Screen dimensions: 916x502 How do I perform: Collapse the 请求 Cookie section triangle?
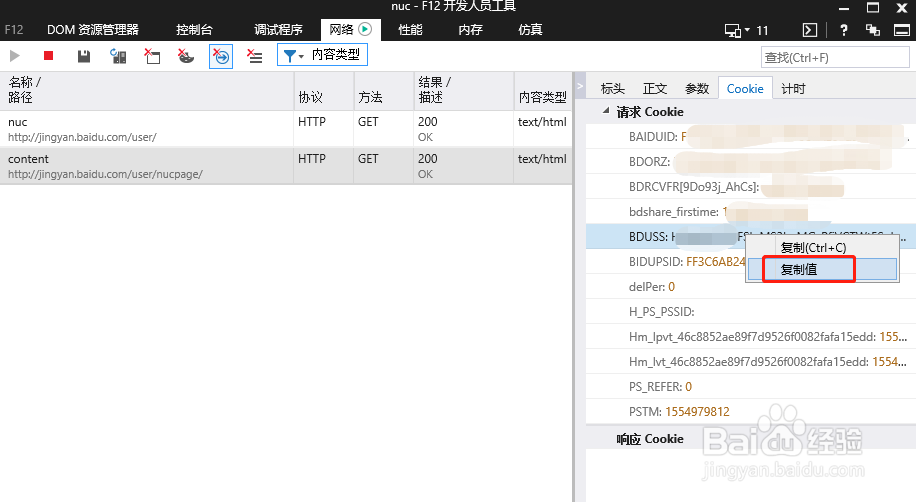tap(606, 110)
